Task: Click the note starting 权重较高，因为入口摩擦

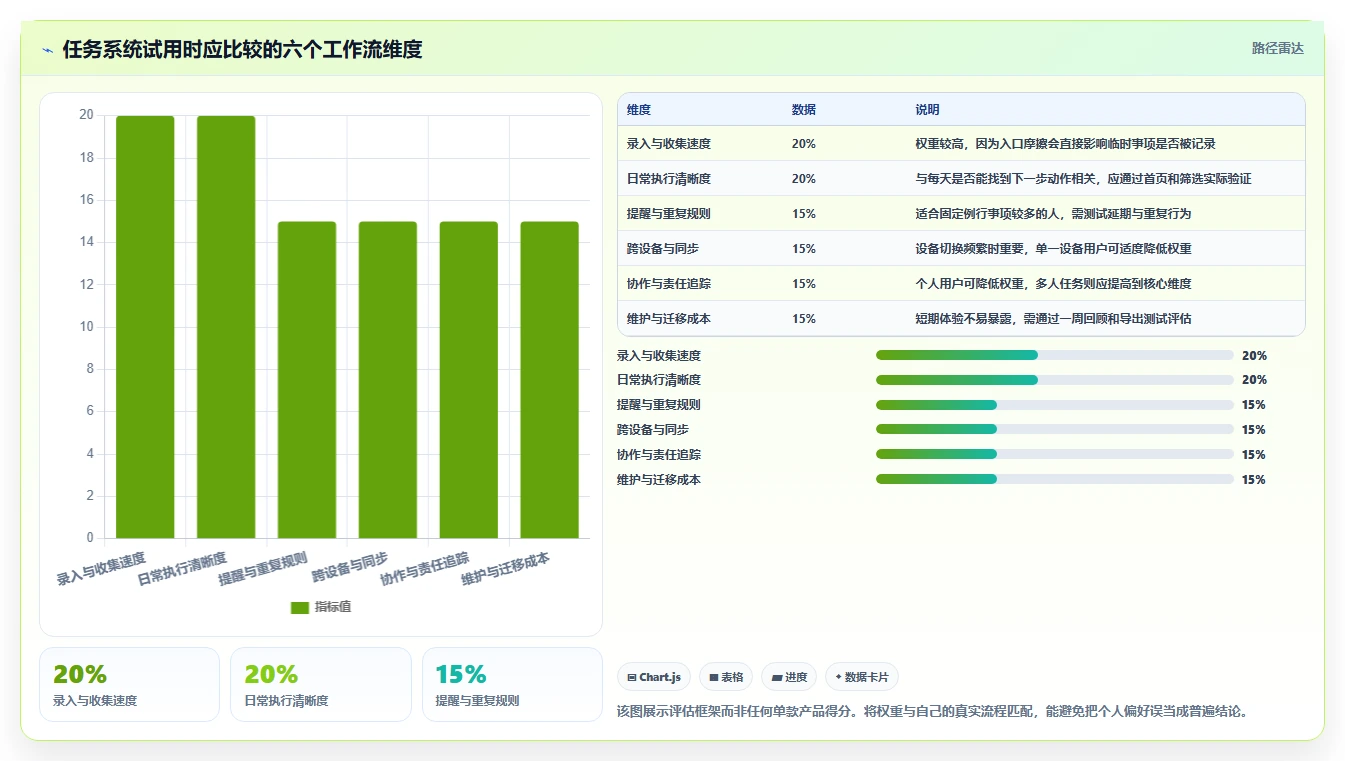Action: [1065, 144]
